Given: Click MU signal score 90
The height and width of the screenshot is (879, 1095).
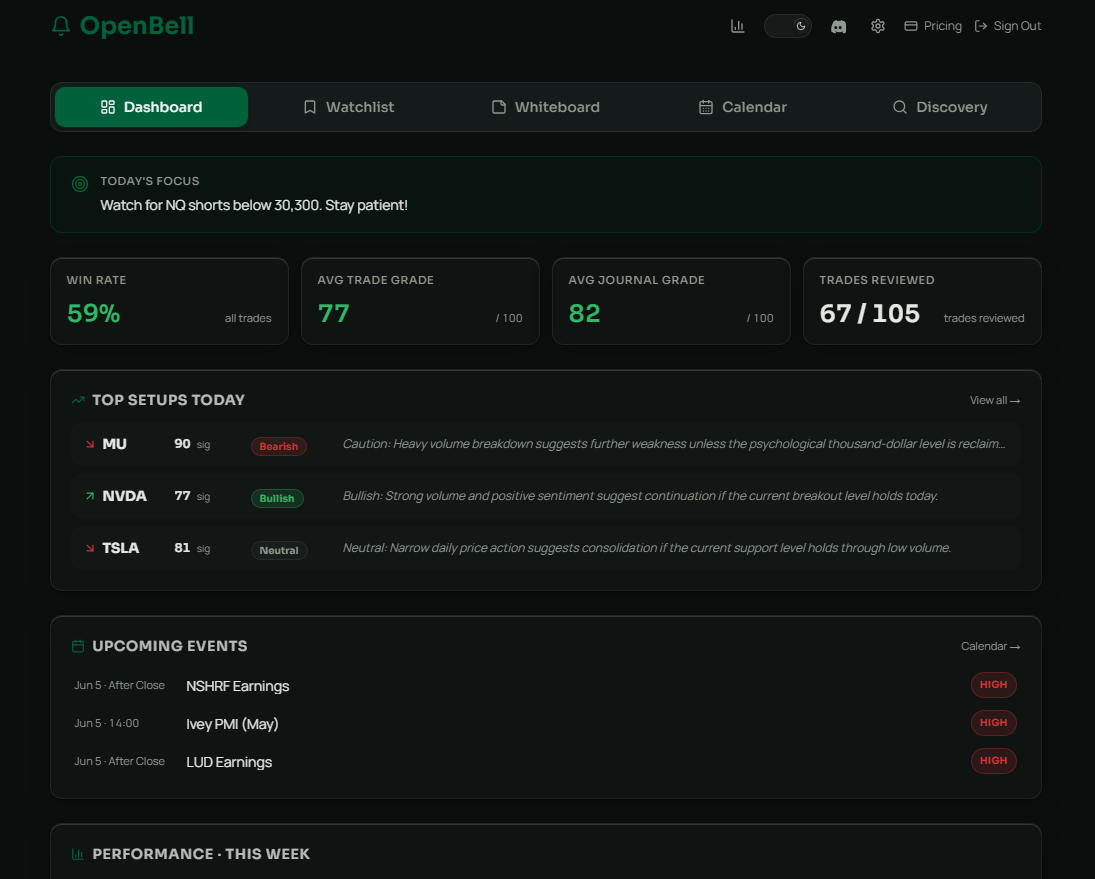Looking at the screenshot, I should click(x=182, y=444).
